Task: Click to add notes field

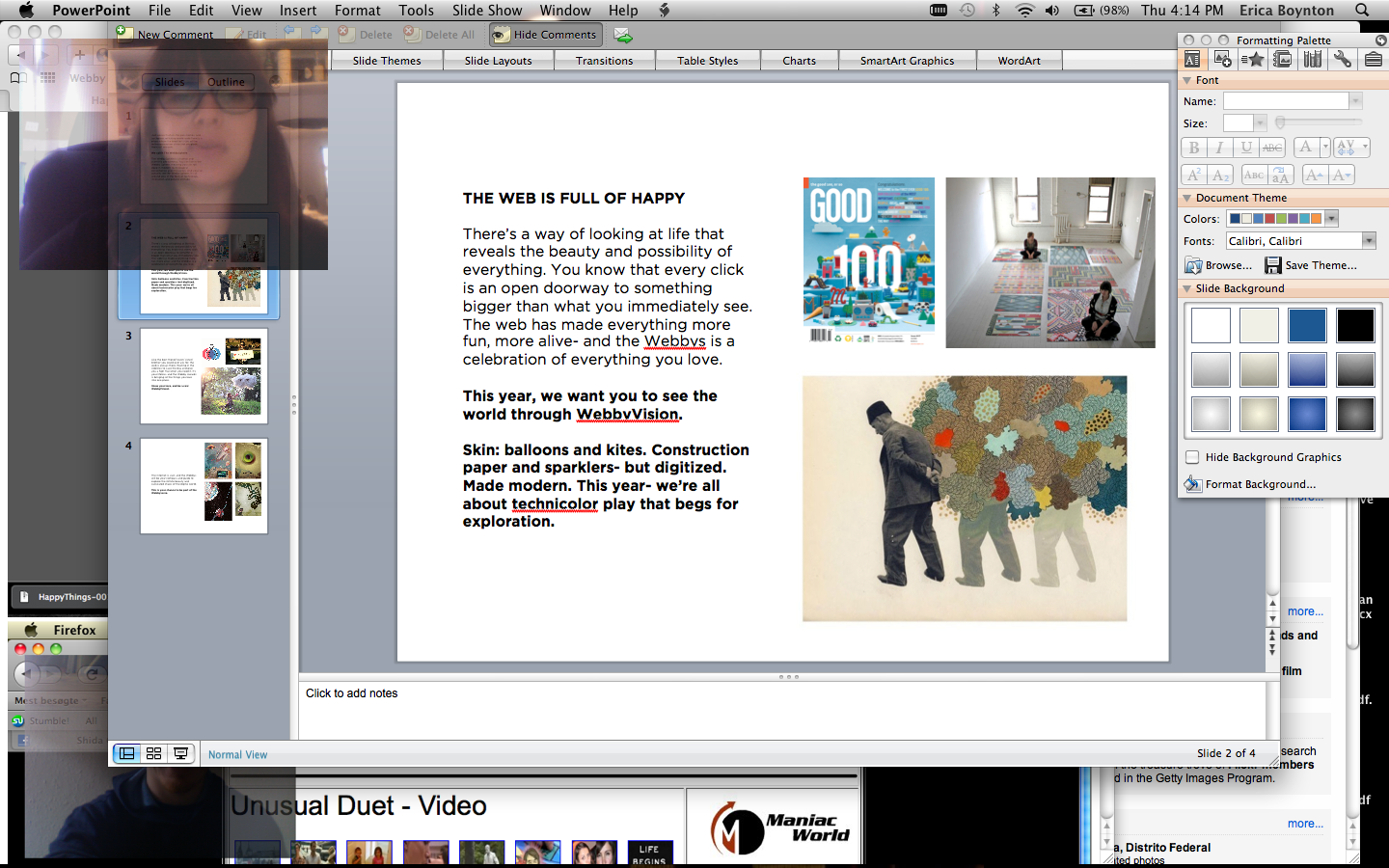Action: click(783, 710)
